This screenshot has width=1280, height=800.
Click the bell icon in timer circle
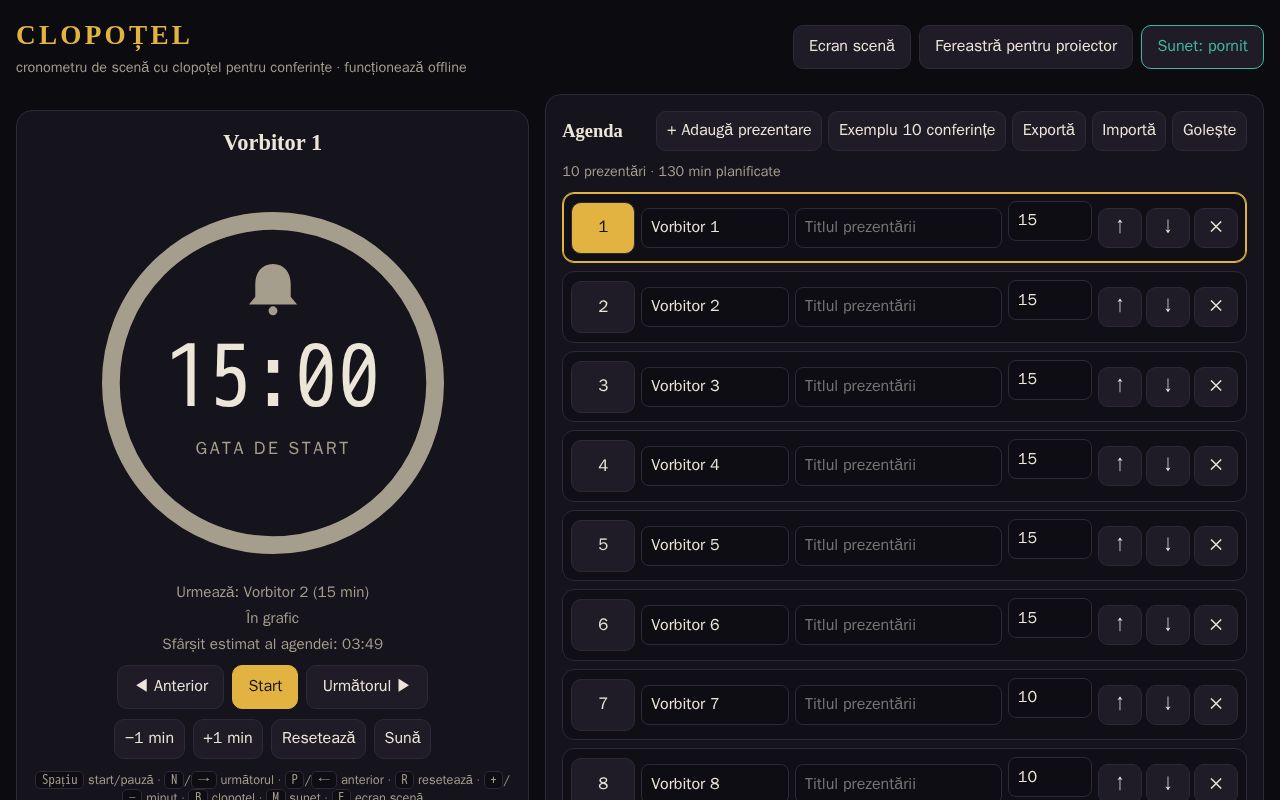pos(273,290)
